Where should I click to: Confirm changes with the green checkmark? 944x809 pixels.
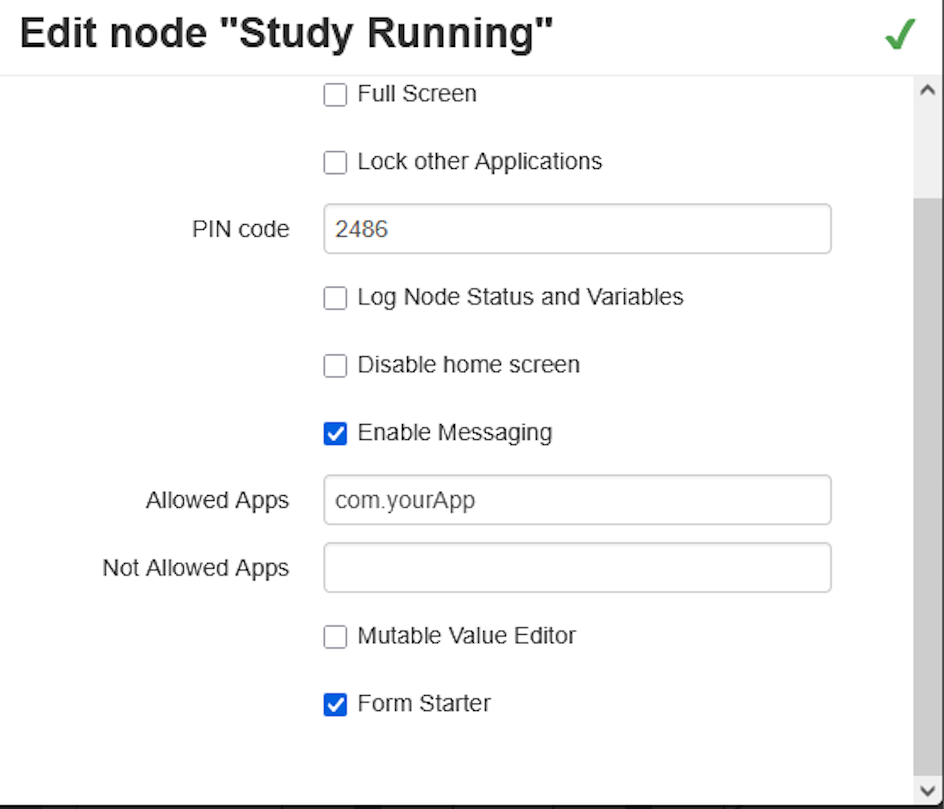click(x=900, y=35)
